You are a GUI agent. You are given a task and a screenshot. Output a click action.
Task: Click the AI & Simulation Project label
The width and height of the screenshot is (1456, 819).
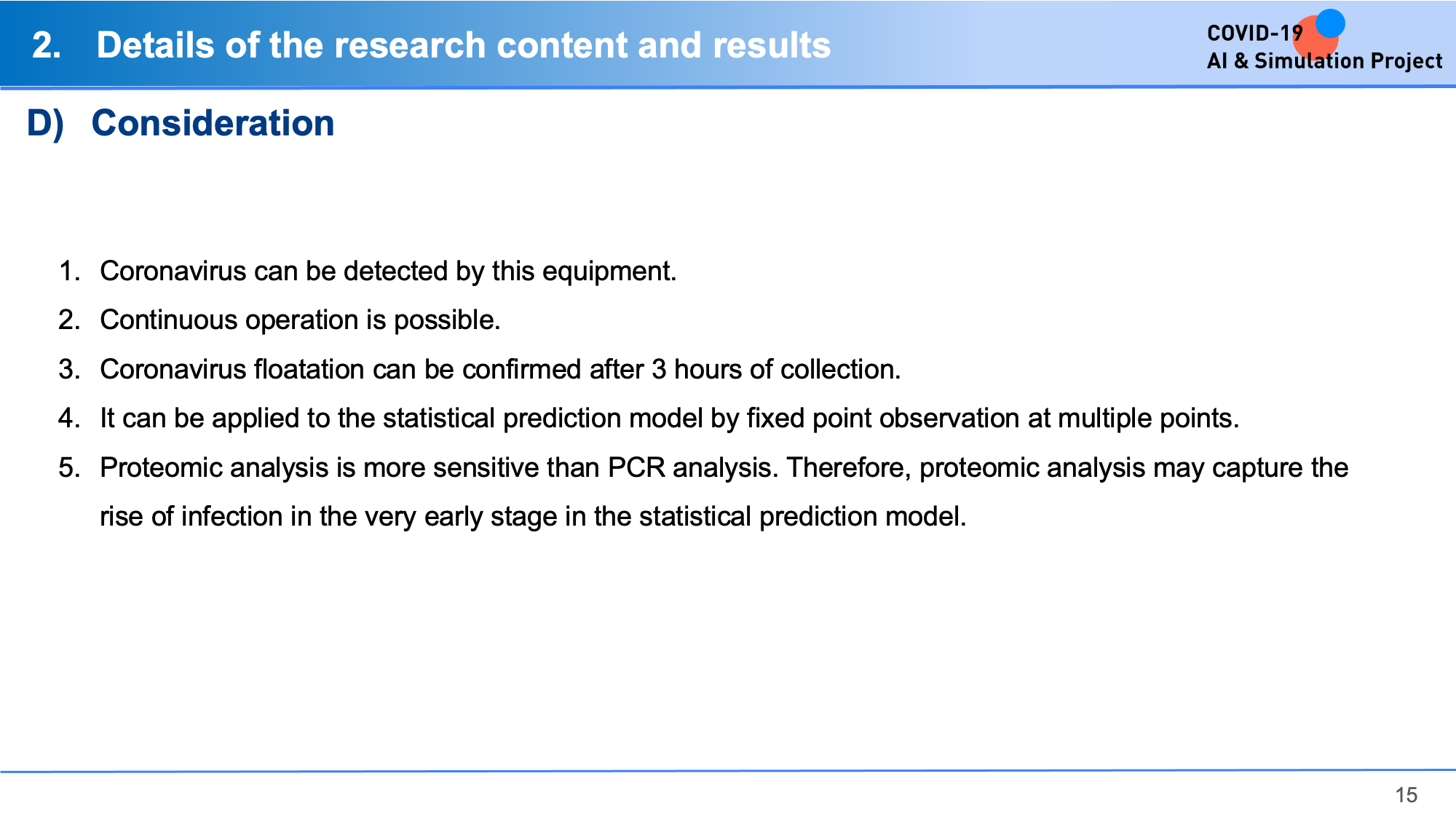(x=1324, y=61)
